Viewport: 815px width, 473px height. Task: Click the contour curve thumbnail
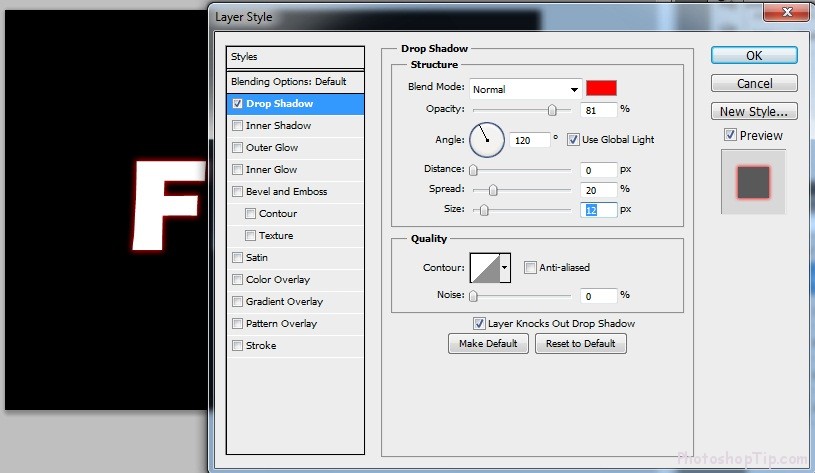click(485, 268)
